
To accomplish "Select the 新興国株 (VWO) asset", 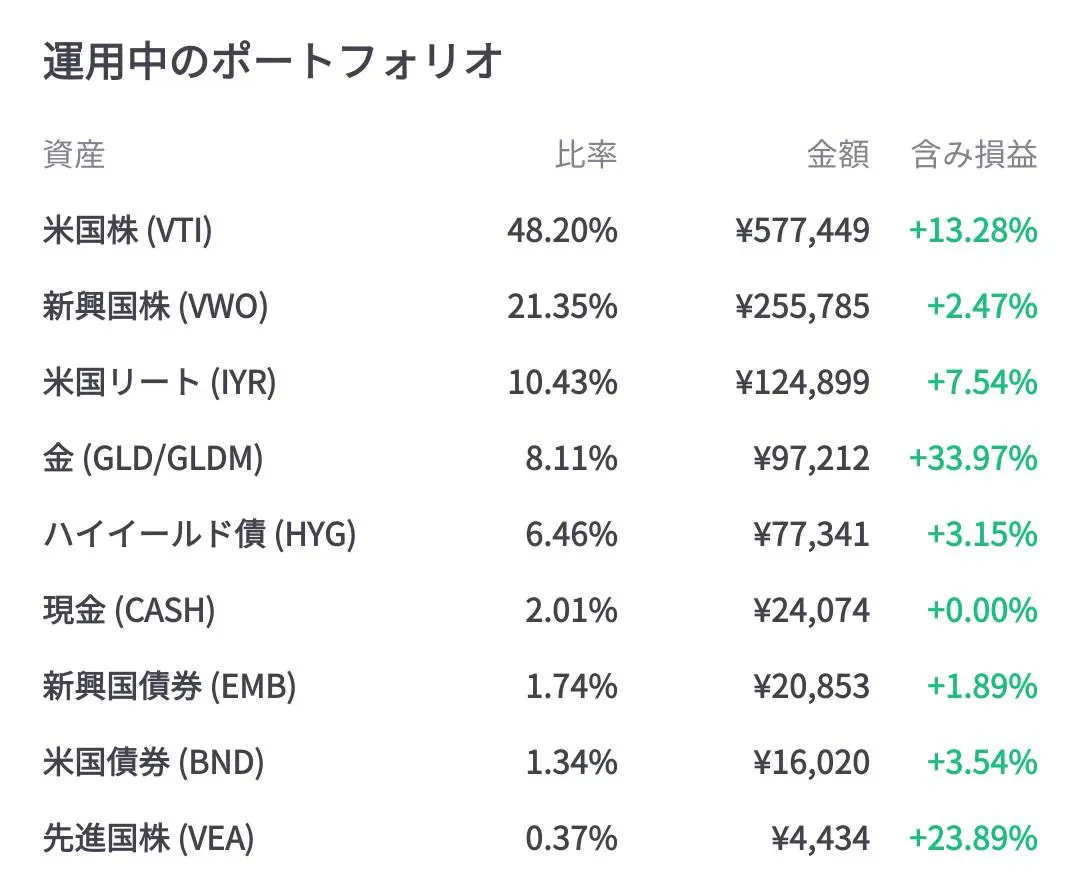I will (x=156, y=307).
